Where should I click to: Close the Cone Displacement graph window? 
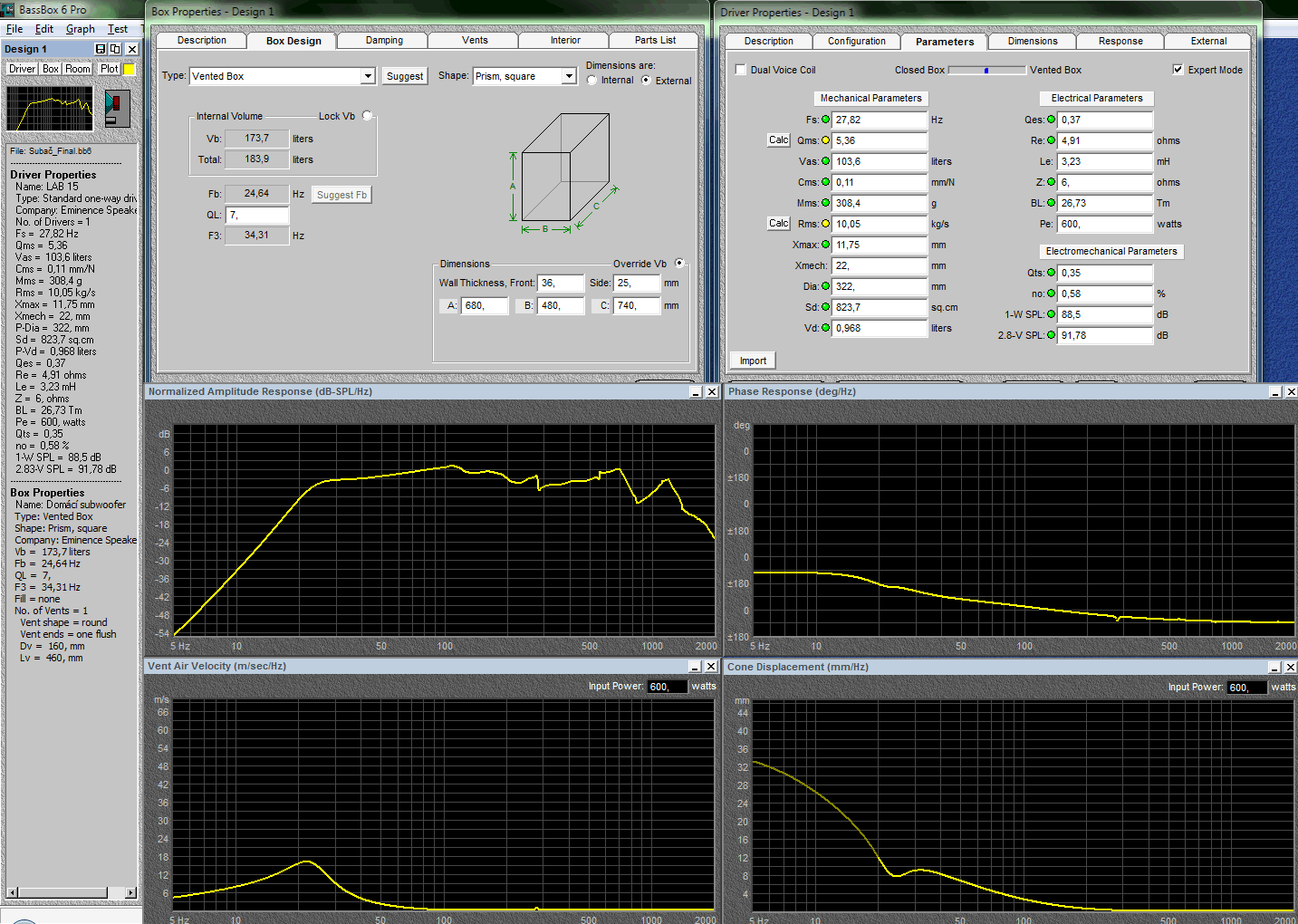[1291, 668]
